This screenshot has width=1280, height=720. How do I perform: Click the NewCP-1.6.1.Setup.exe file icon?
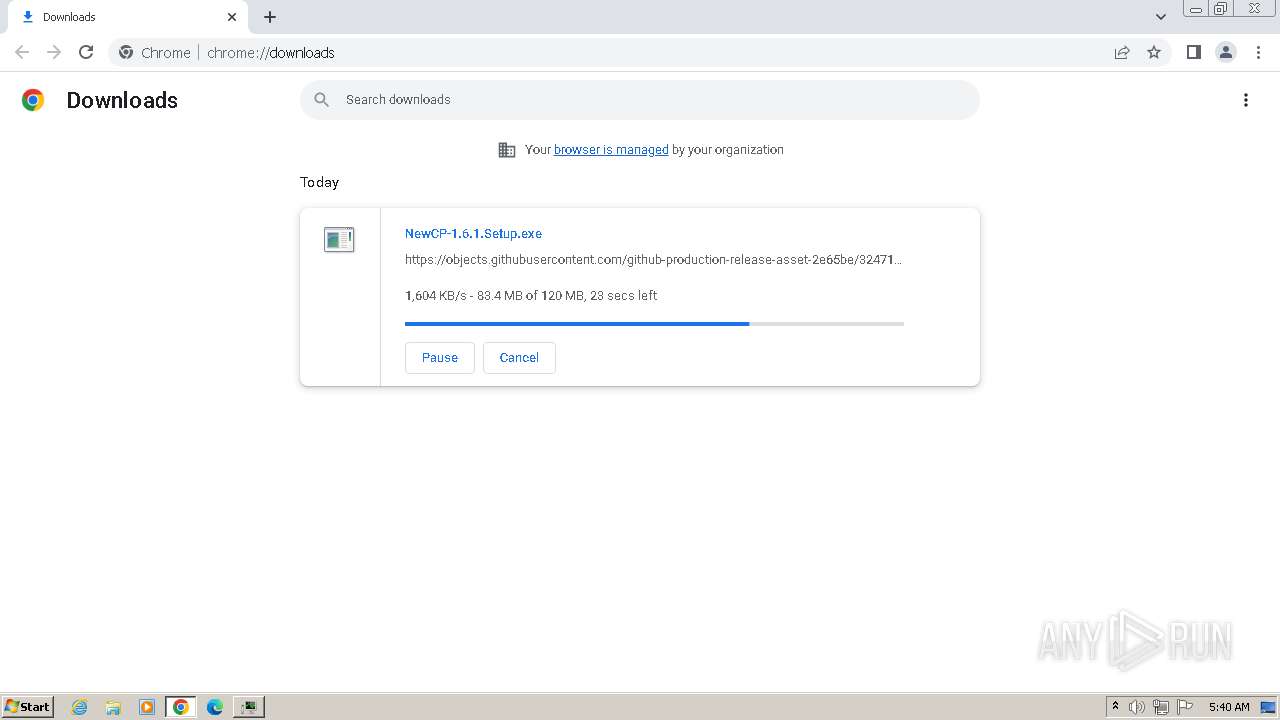point(339,240)
